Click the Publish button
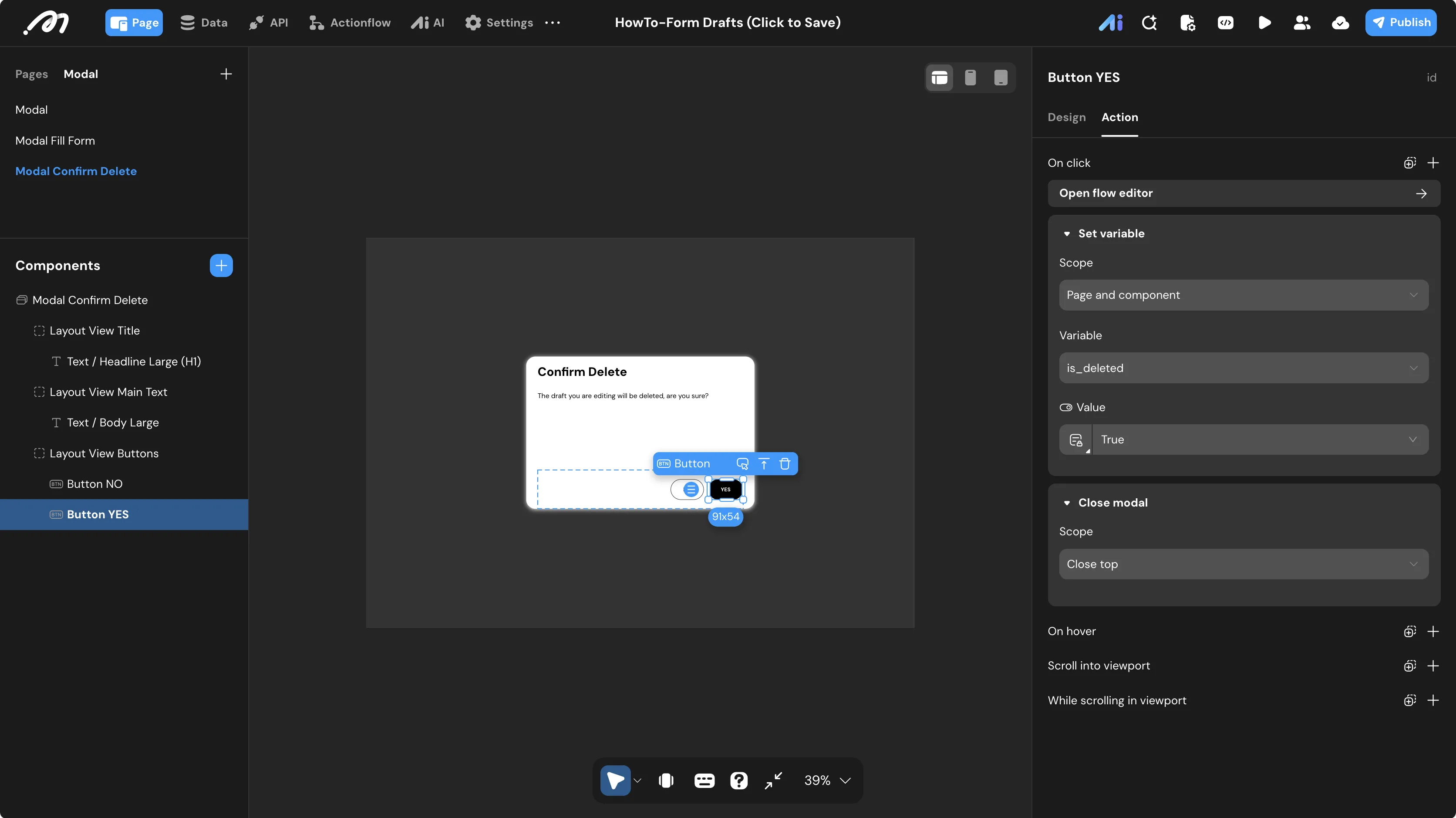The image size is (1456, 818). pos(1401,23)
